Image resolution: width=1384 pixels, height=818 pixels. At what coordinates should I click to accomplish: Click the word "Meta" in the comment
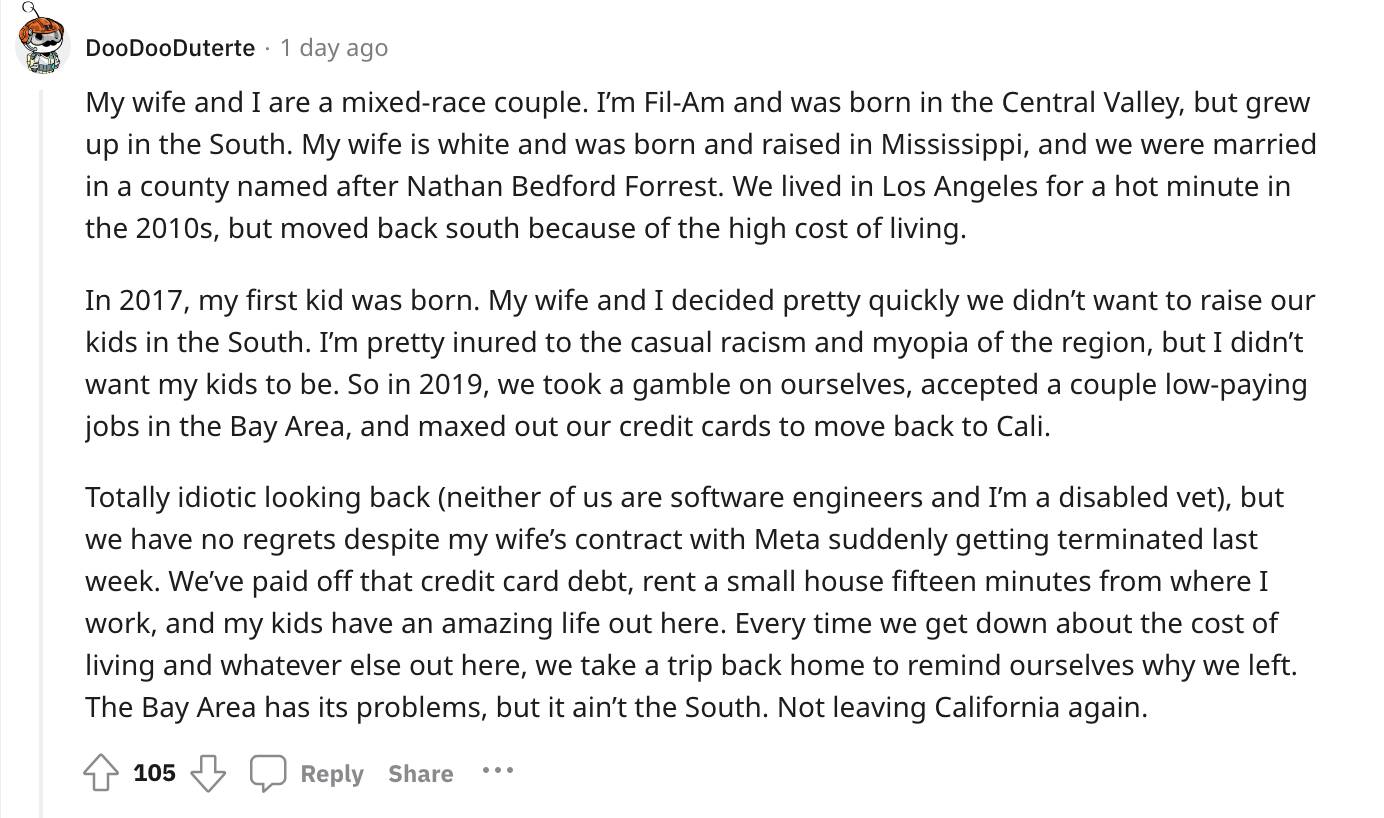click(x=786, y=539)
